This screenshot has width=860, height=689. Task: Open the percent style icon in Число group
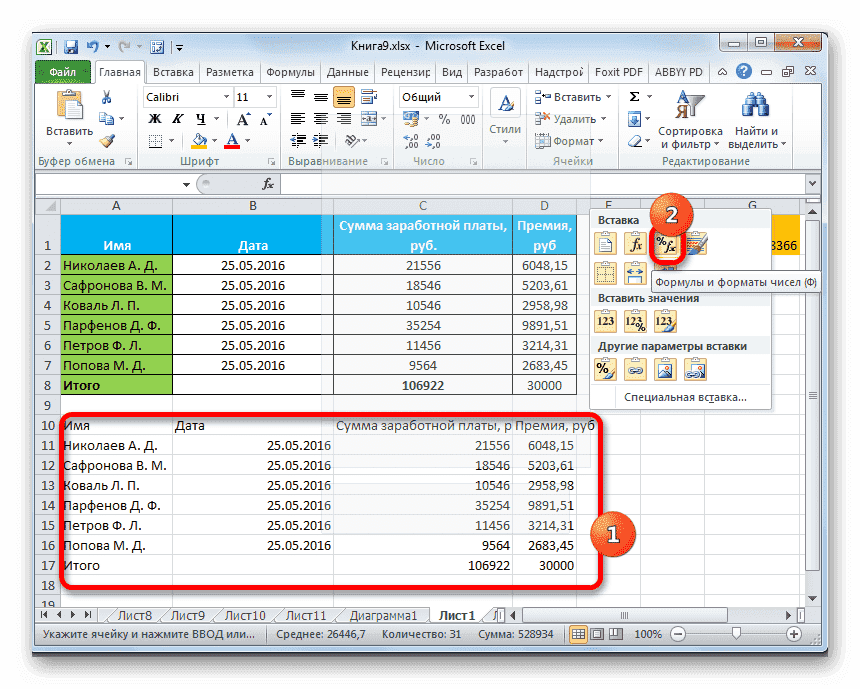tap(443, 118)
